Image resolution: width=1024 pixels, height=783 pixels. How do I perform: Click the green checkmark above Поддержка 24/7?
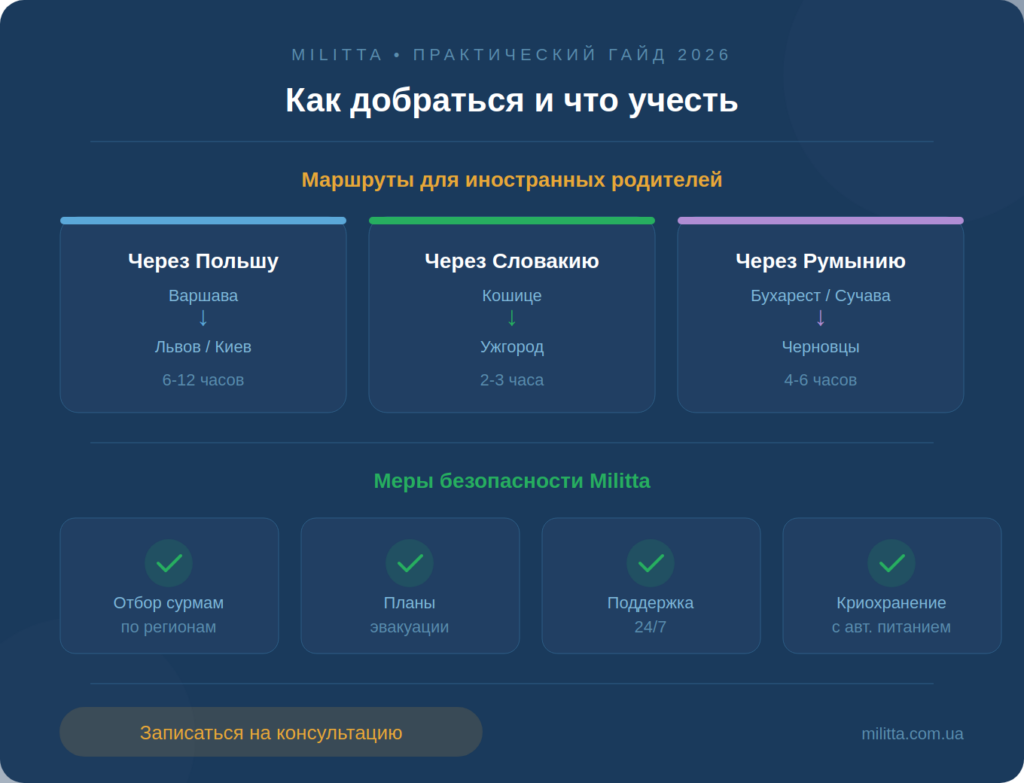651,563
